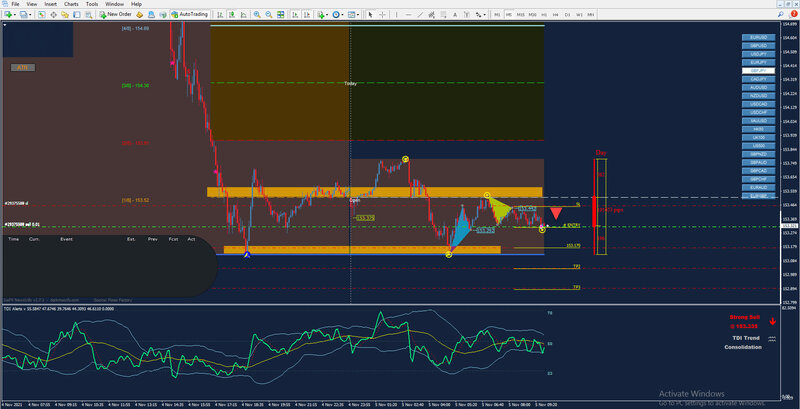Click the Strong Sell signal text
The image size is (800, 409).
[745, 317]
